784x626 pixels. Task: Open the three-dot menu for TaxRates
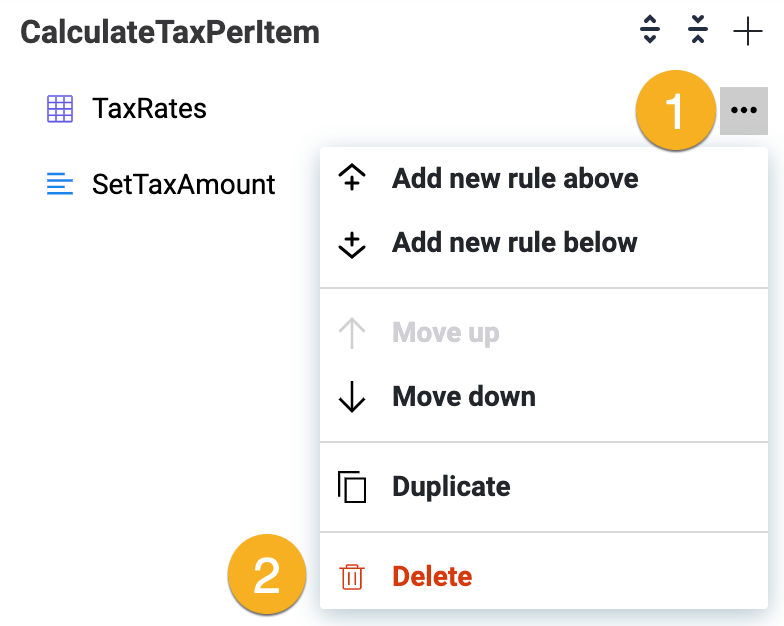click(743, 110)
